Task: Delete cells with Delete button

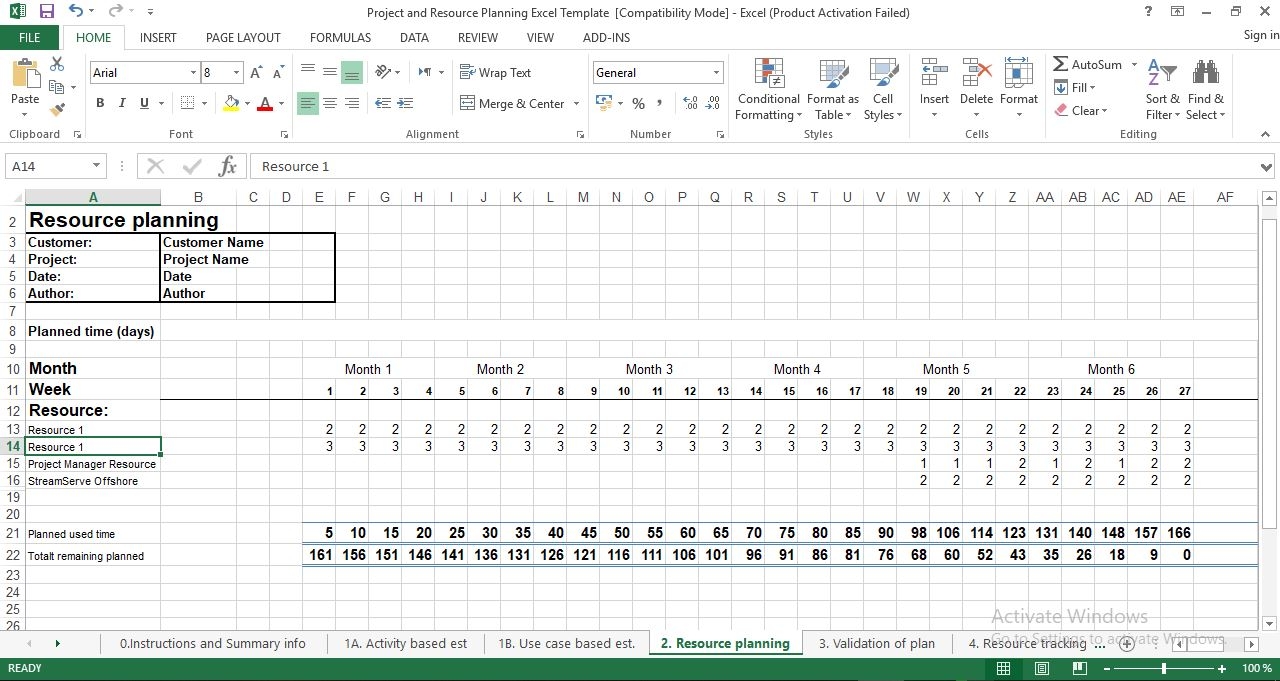Action: [x=976, y=88]
